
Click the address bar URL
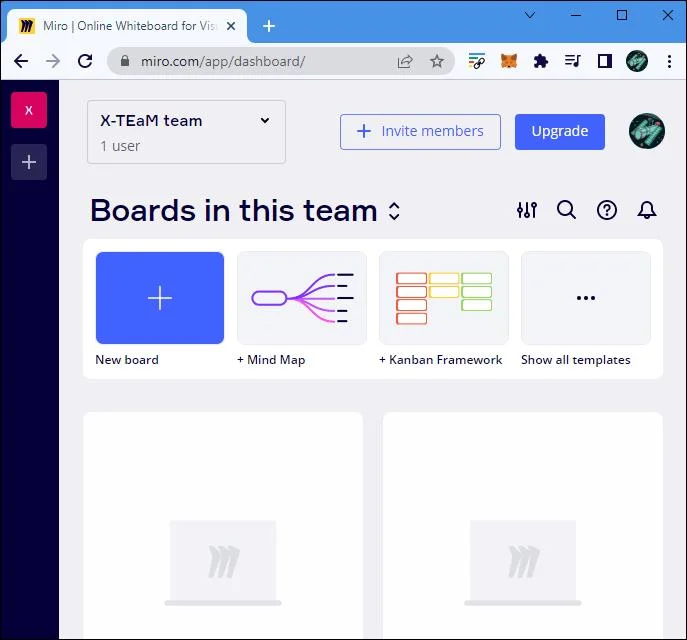pyautogui.click(x=223, y=61)
